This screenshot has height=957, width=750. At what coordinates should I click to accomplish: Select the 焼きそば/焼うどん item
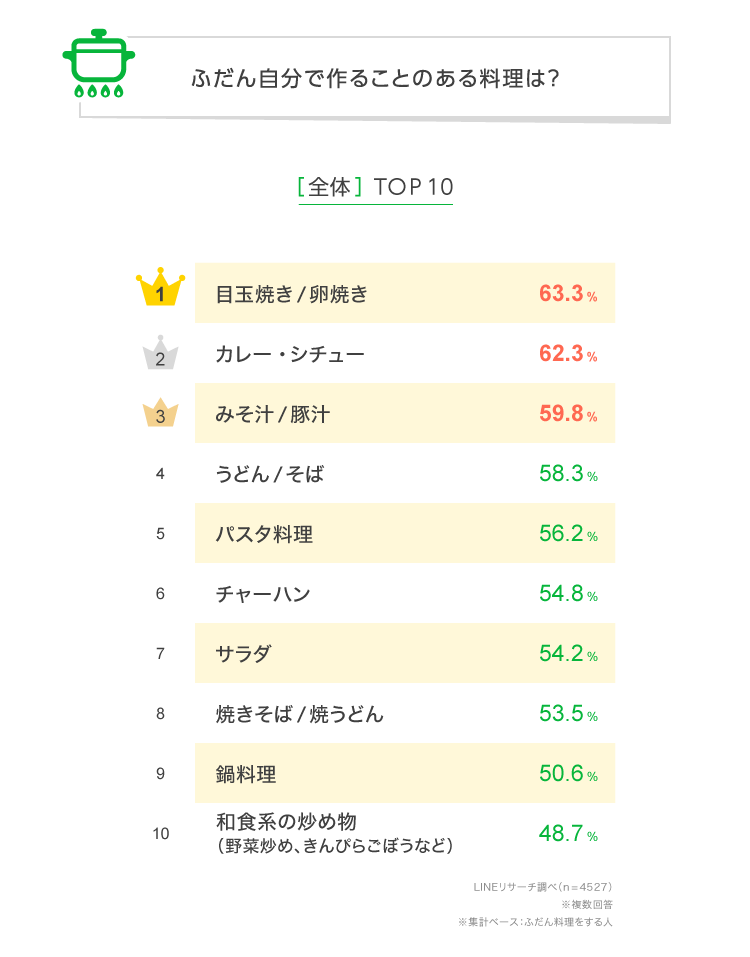pos(300,714)
